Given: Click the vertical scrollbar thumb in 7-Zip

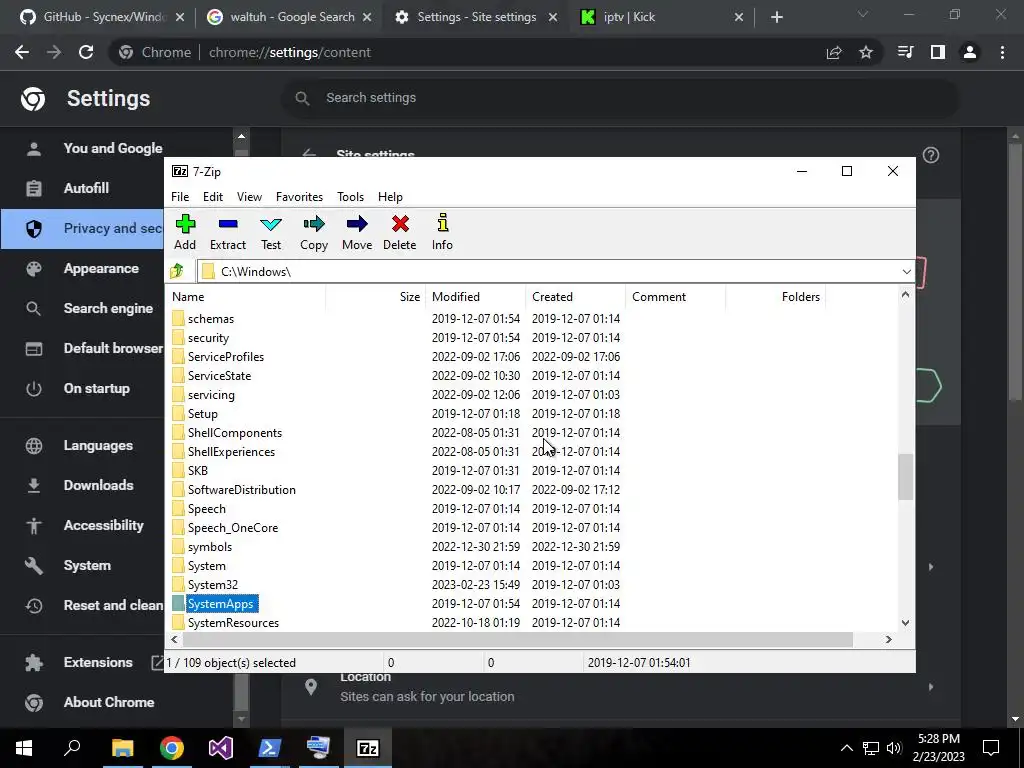Looking at the screenshot, I should pos(905,477).
